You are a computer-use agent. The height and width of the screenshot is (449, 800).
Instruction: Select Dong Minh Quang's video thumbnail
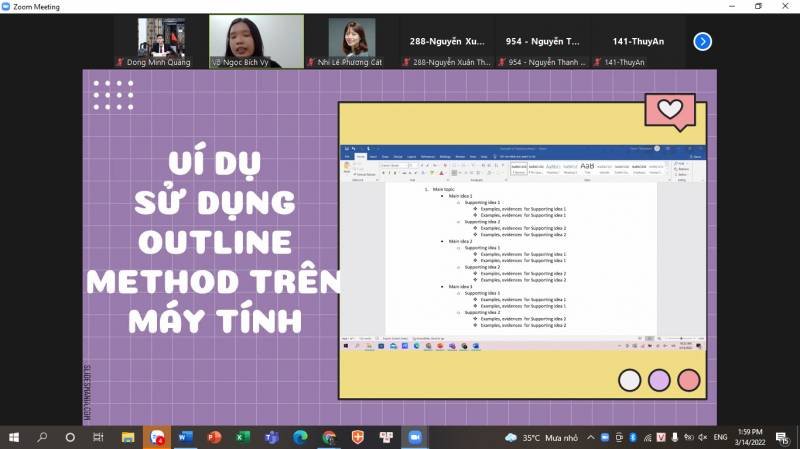tap(160, 41)
